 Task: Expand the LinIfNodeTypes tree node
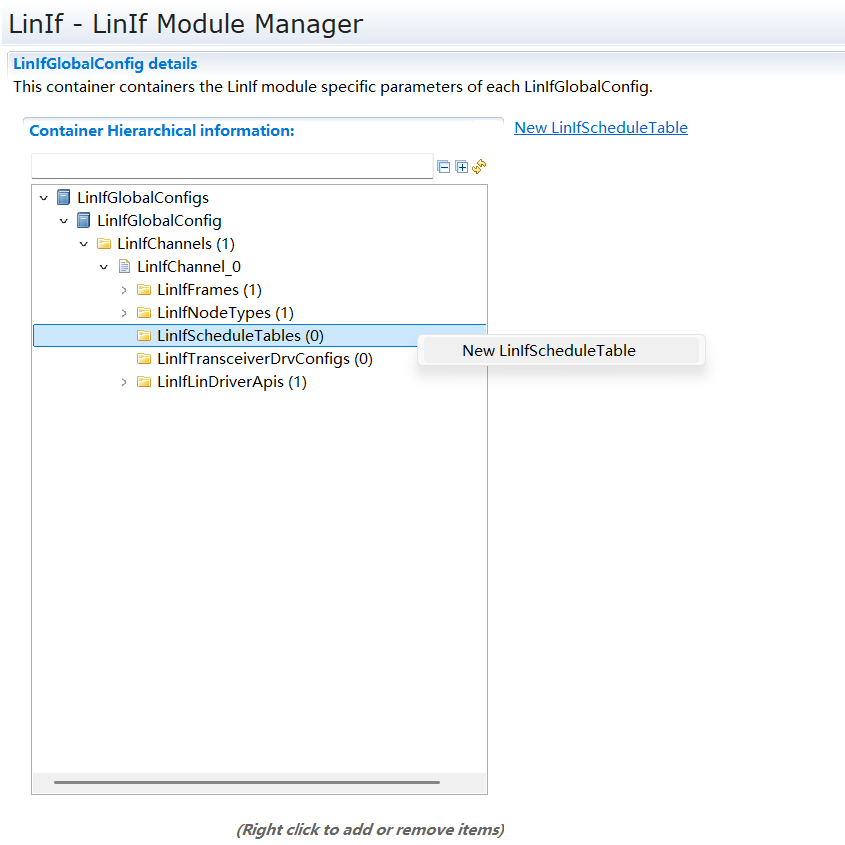coord(124,312)
